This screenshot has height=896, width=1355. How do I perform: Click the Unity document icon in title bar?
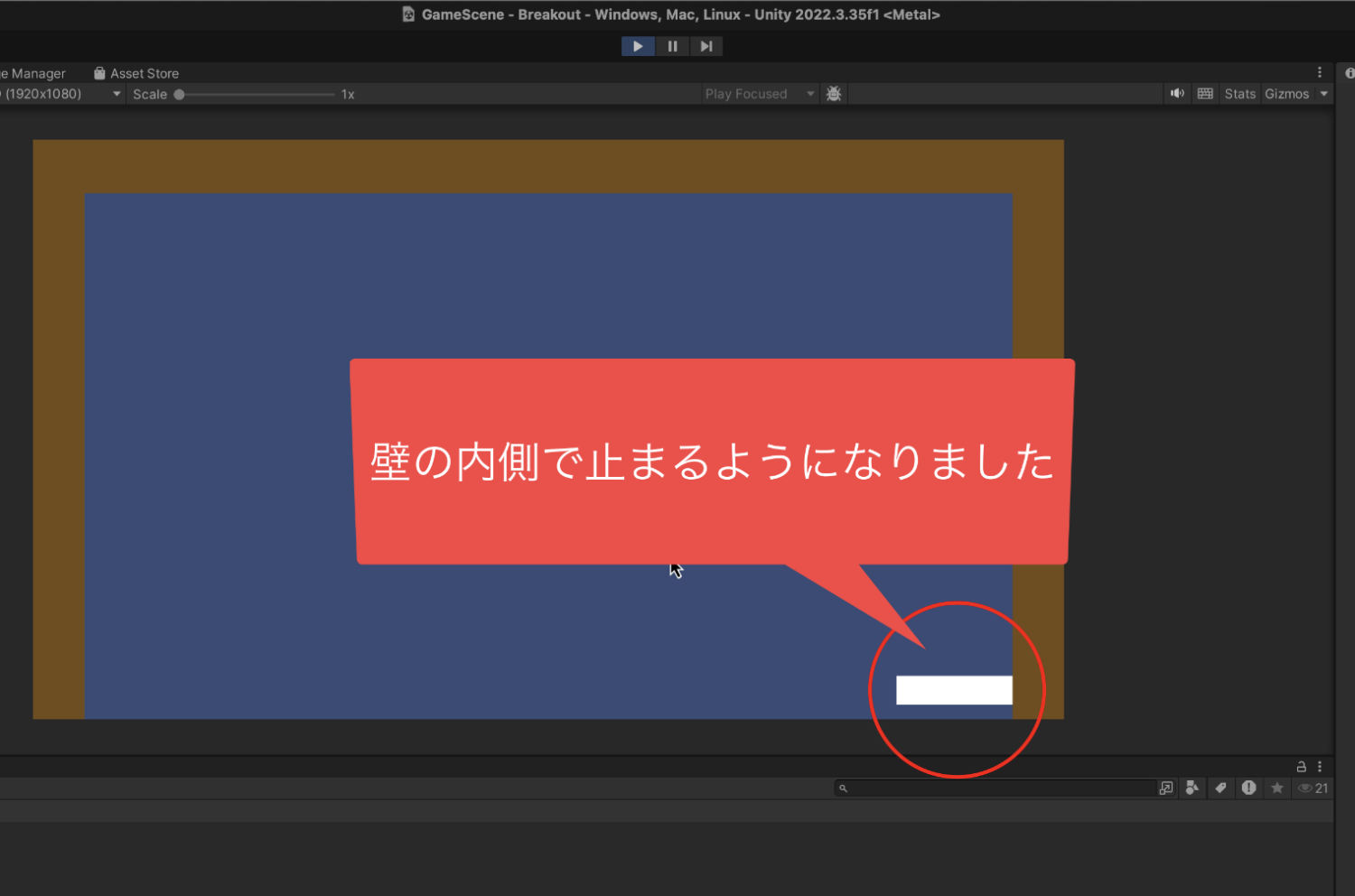coord(408,14)
